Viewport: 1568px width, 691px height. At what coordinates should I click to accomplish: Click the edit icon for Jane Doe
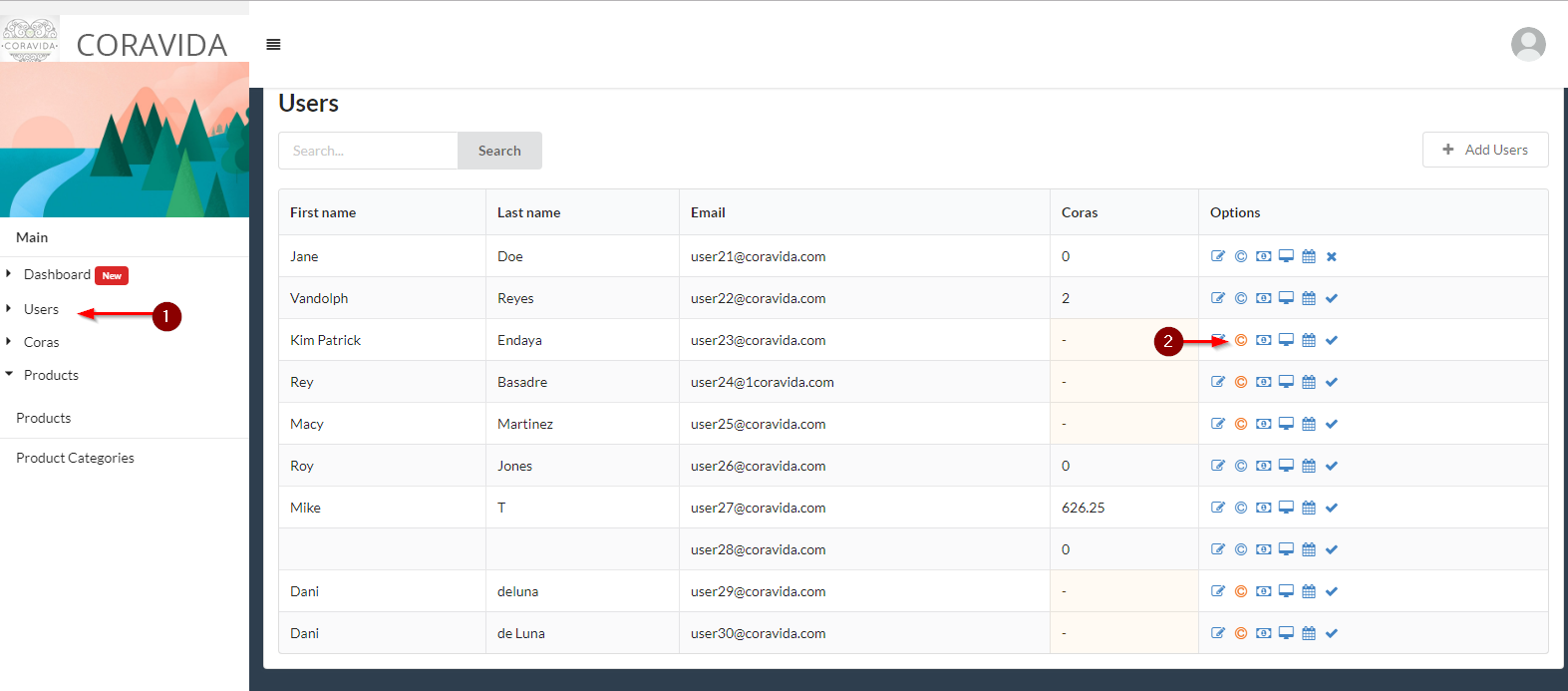click(x=1217, y=256)
